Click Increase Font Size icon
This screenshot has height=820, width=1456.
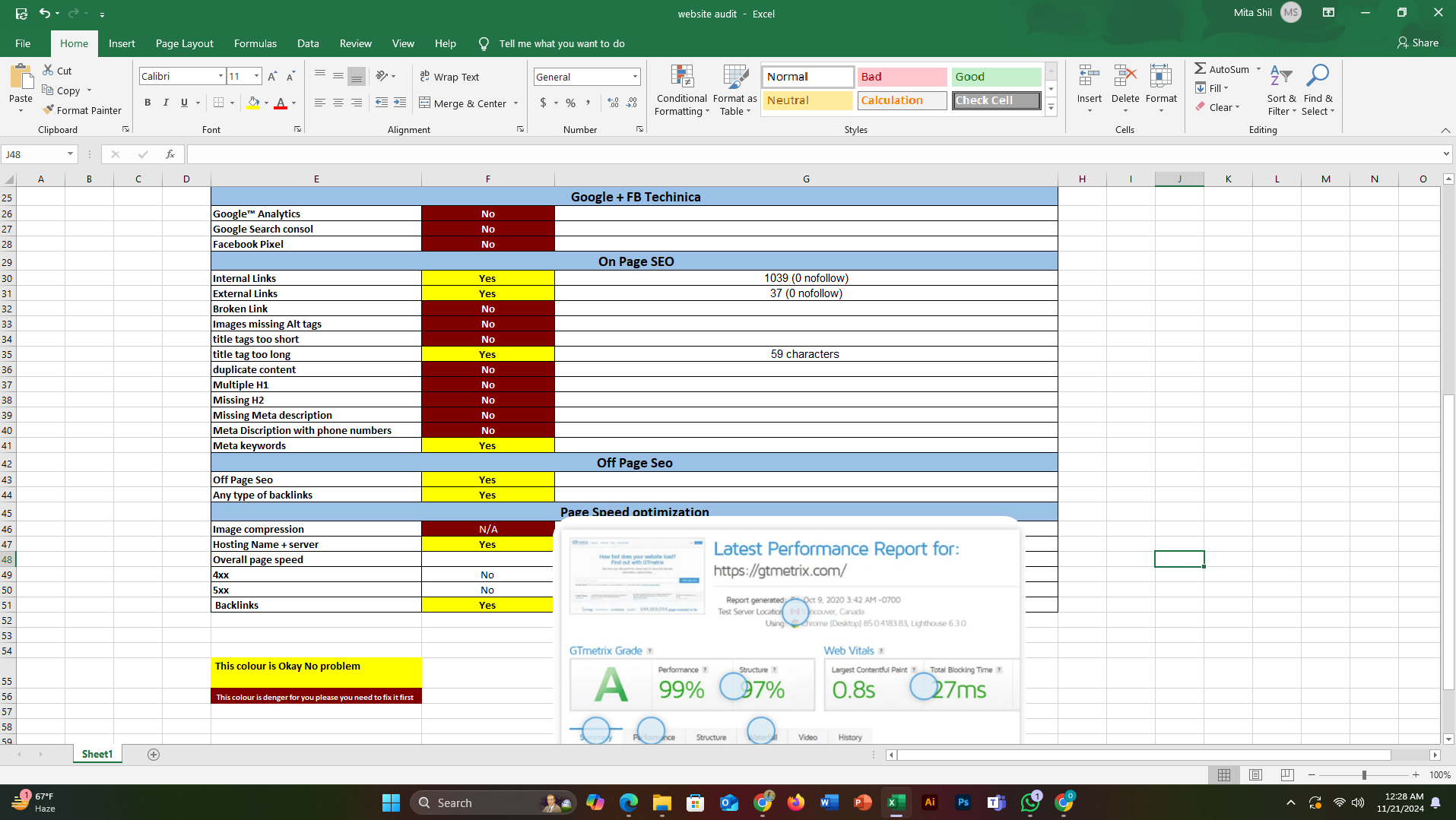[272, 77]
